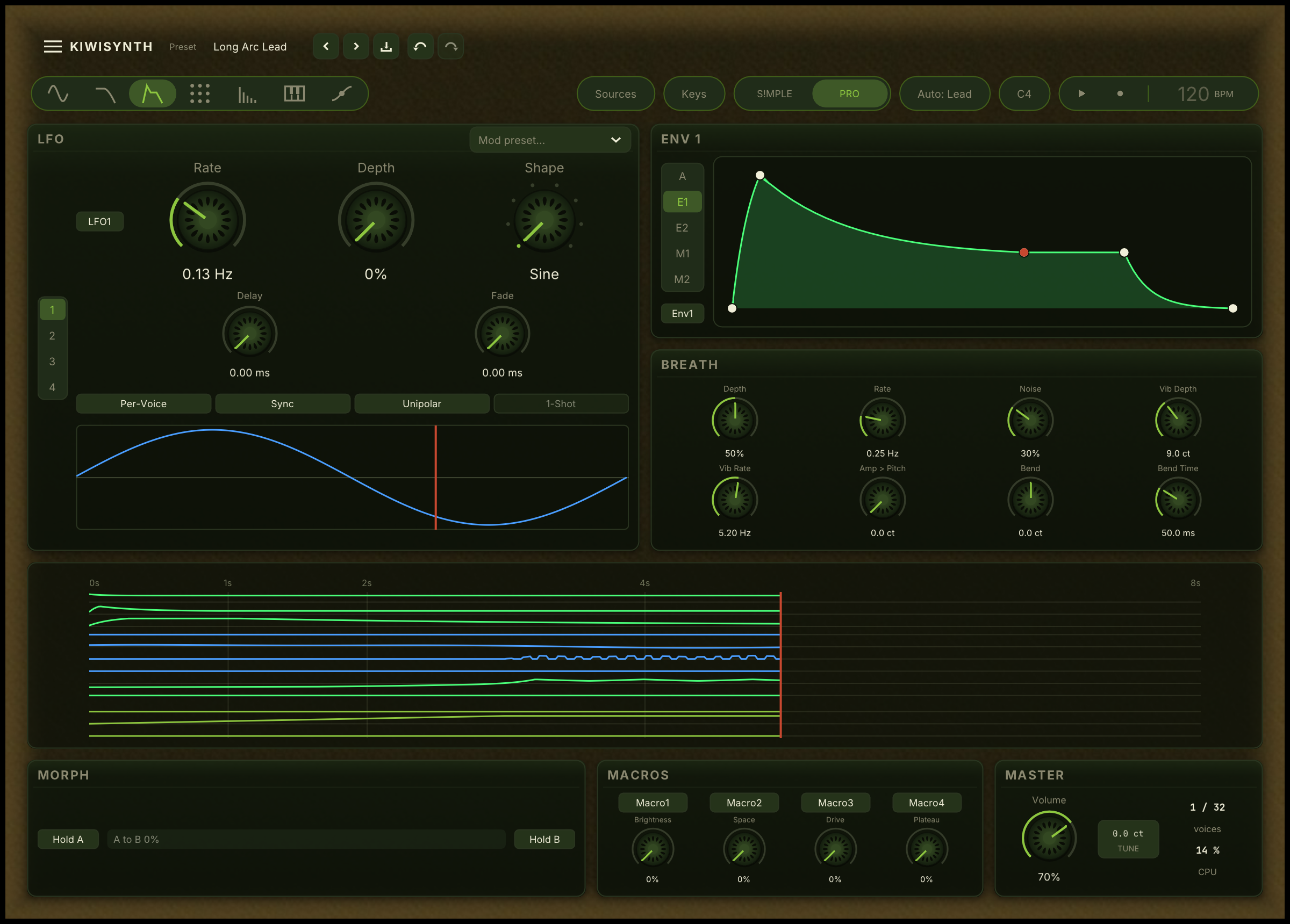Click the Hold A morph button

coord(68,839)
